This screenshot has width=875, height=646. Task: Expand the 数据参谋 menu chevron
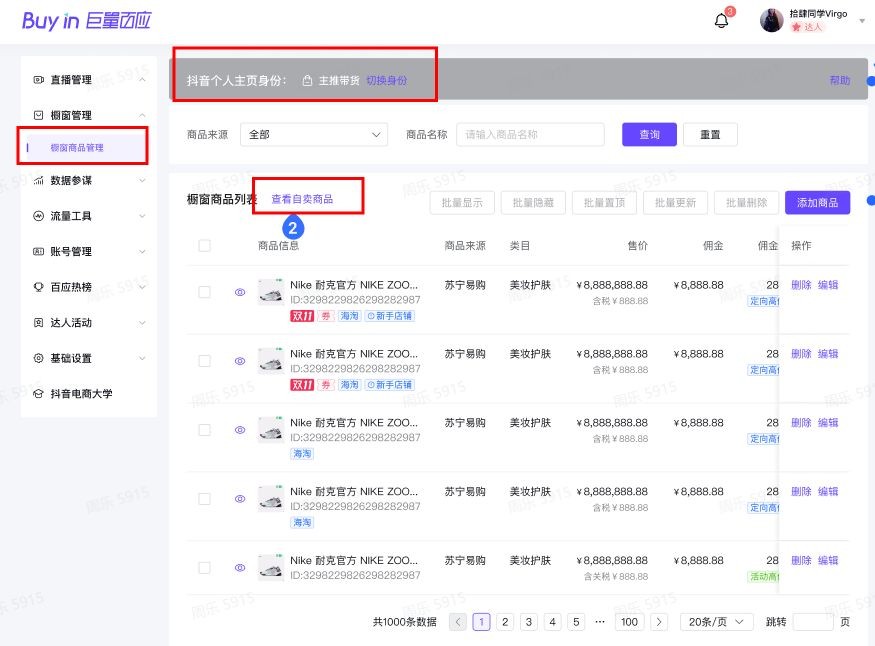tap(142, 180)
